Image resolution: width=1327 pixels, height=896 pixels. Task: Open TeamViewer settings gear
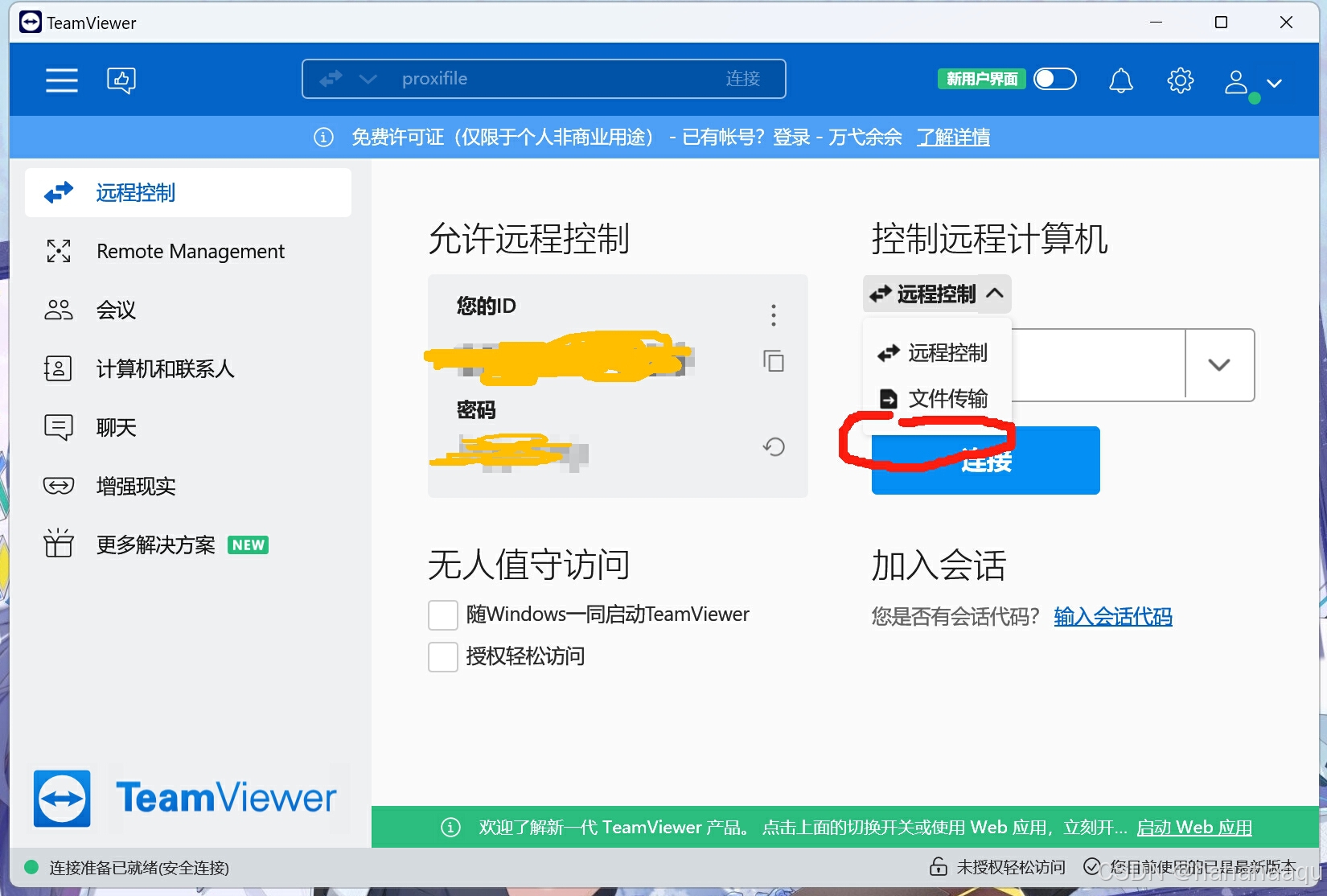[x=1180, y=80]
